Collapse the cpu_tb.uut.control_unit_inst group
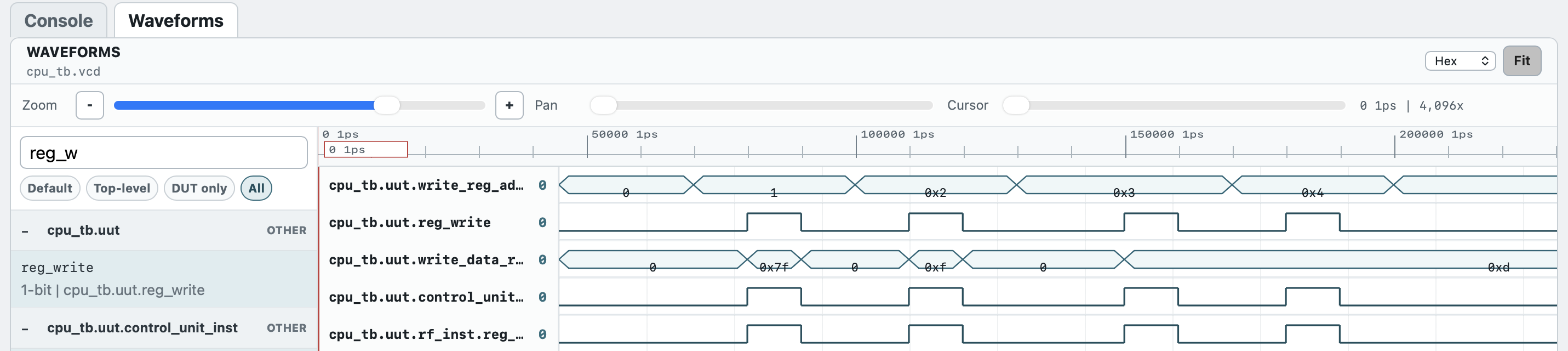Viewport: 1568px width, 351px height. (25, 329)
